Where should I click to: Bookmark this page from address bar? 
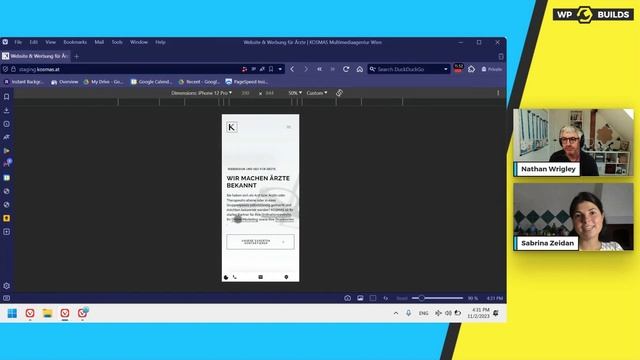[271, 69]
